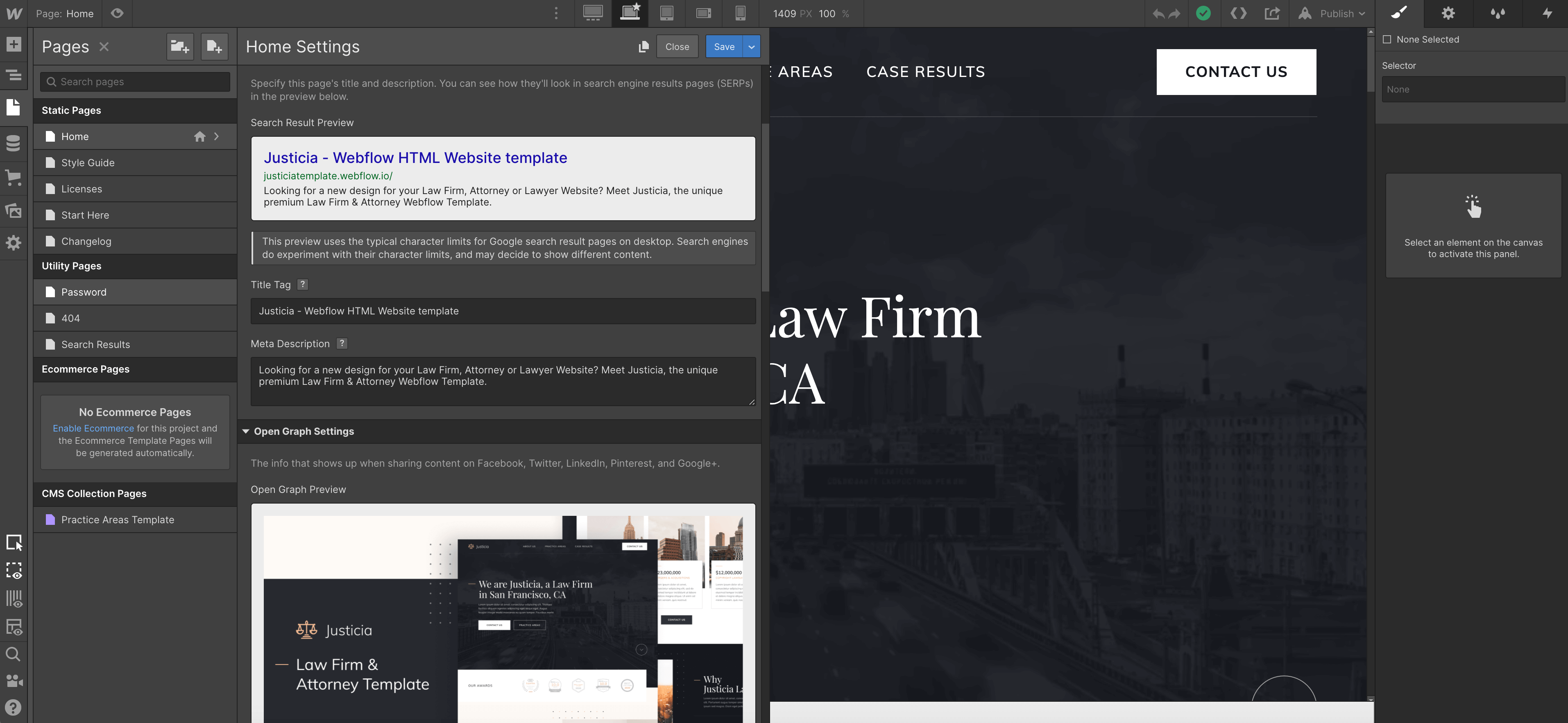
Task: Check the None Selected checkbox
Action: 1387,39
